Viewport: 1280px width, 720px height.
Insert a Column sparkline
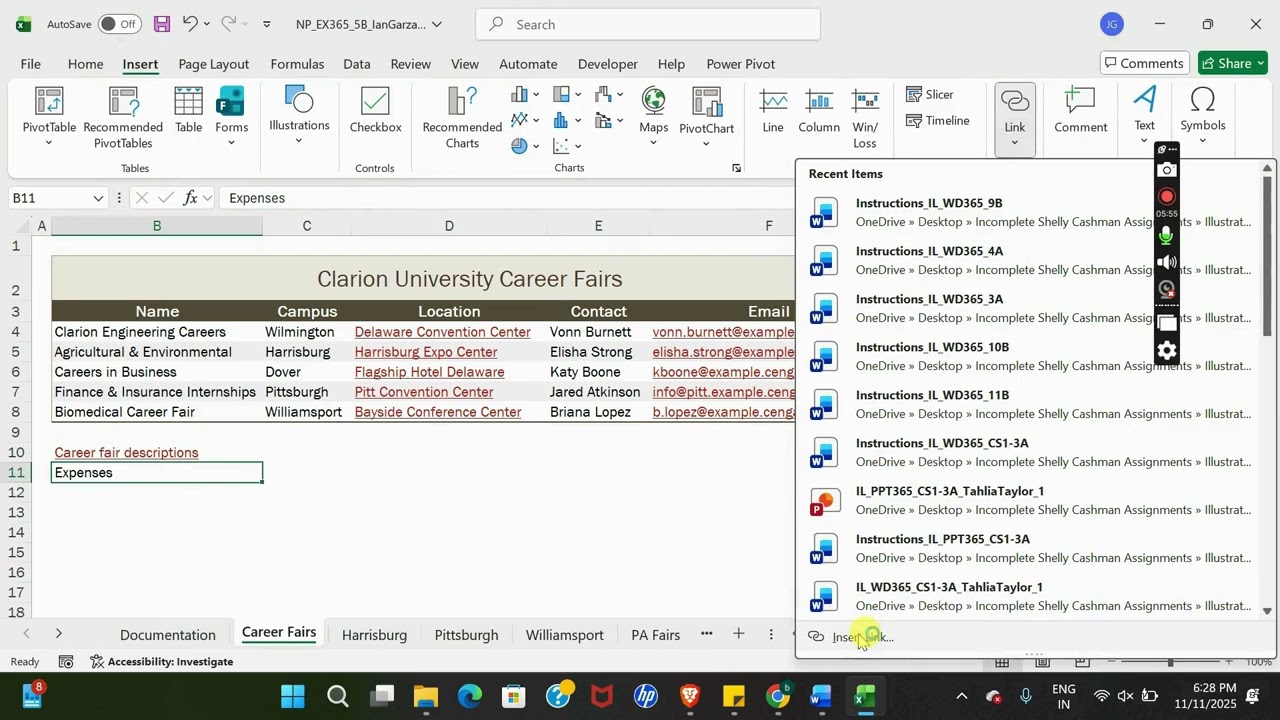coord(819,111)
